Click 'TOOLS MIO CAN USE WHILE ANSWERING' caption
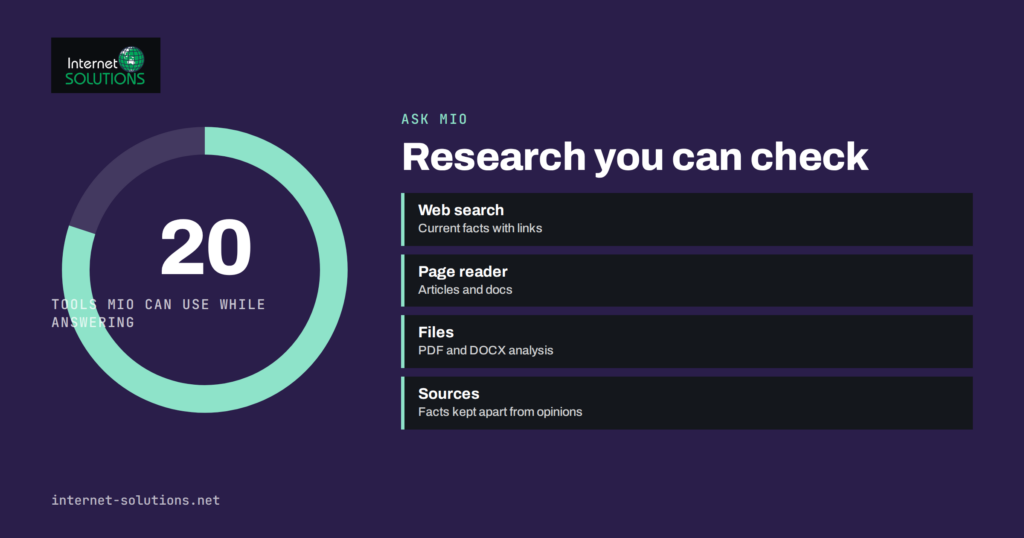Image resolution: width=1024 pixels, height=538 pixels. click(x=159, y=313)
